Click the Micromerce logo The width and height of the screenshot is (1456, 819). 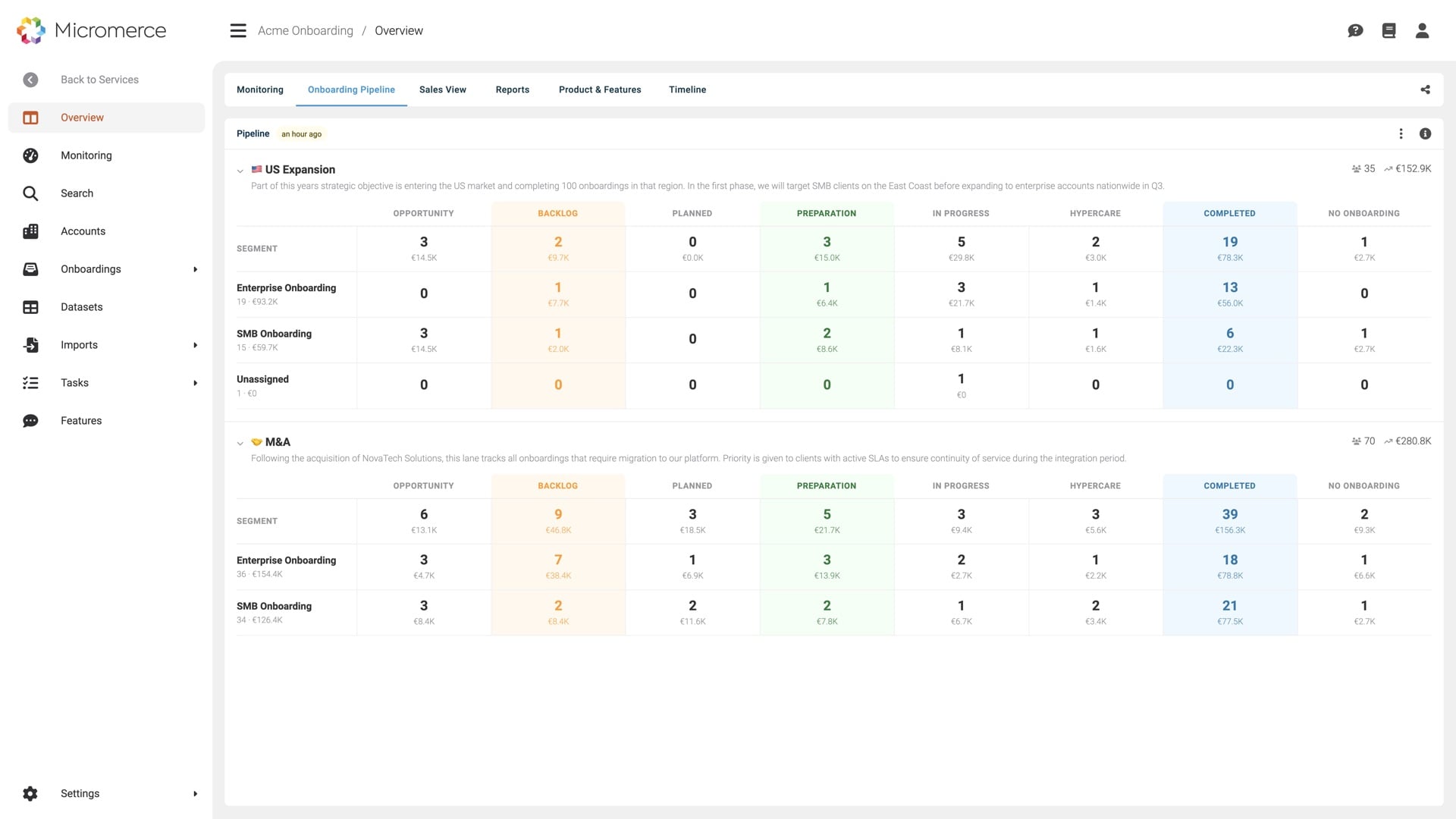91,30
